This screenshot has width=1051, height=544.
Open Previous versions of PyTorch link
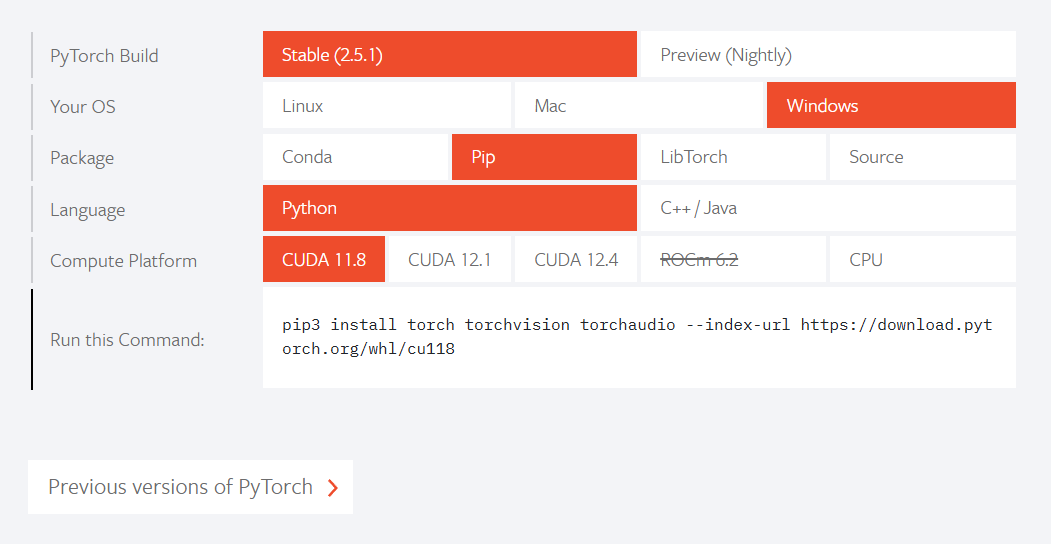pos(190,487)
